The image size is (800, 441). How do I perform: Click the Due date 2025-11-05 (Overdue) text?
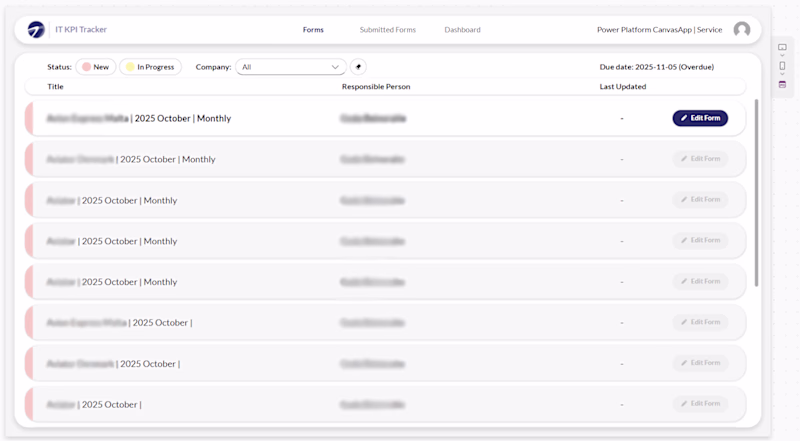[657, 67]
